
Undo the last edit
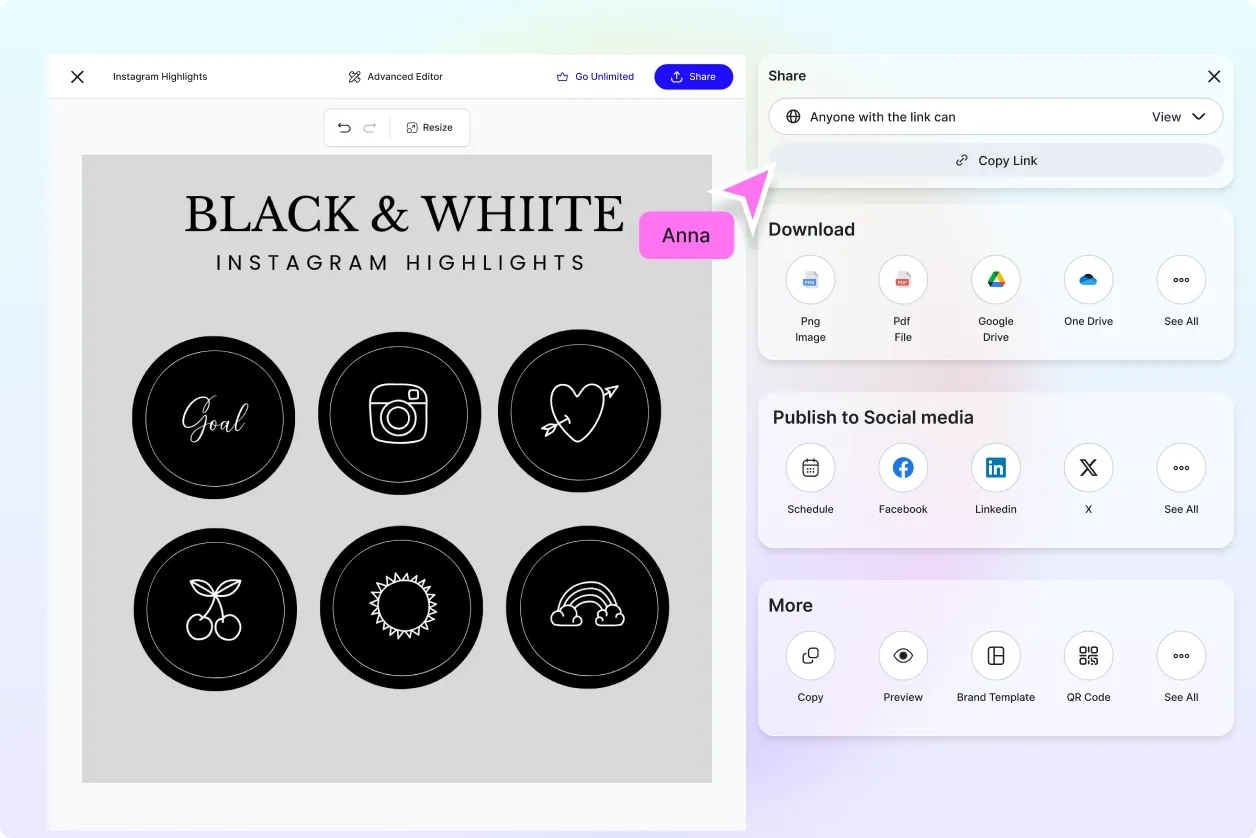tap(344, 128)
